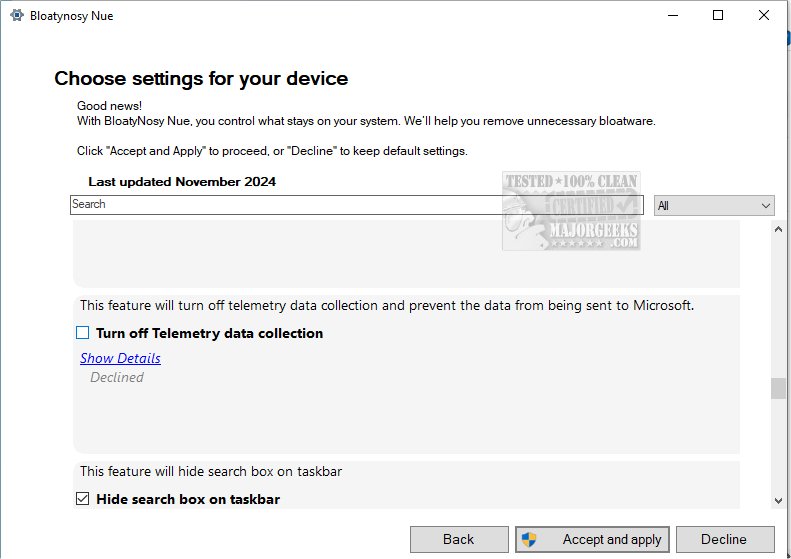The width and height of the screenshot is (791, 559).
Task: Click the Turn off Telemetry data collection label
Action: point(209,333)
